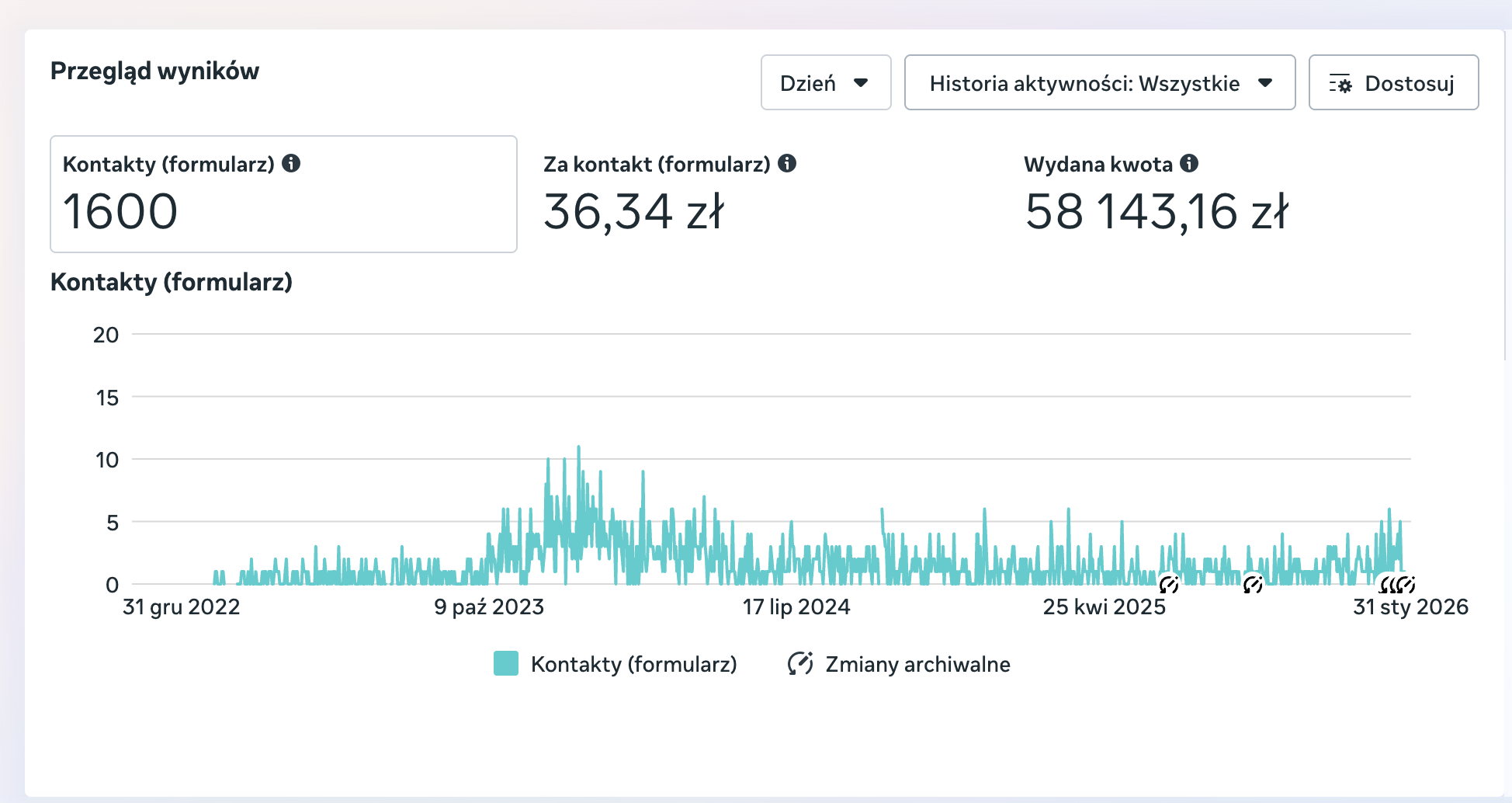Viewport: 1512px width, 803px height.
Task: Click info icon beside Kontakty (formularz) metric
Action: tap(291, 163)
